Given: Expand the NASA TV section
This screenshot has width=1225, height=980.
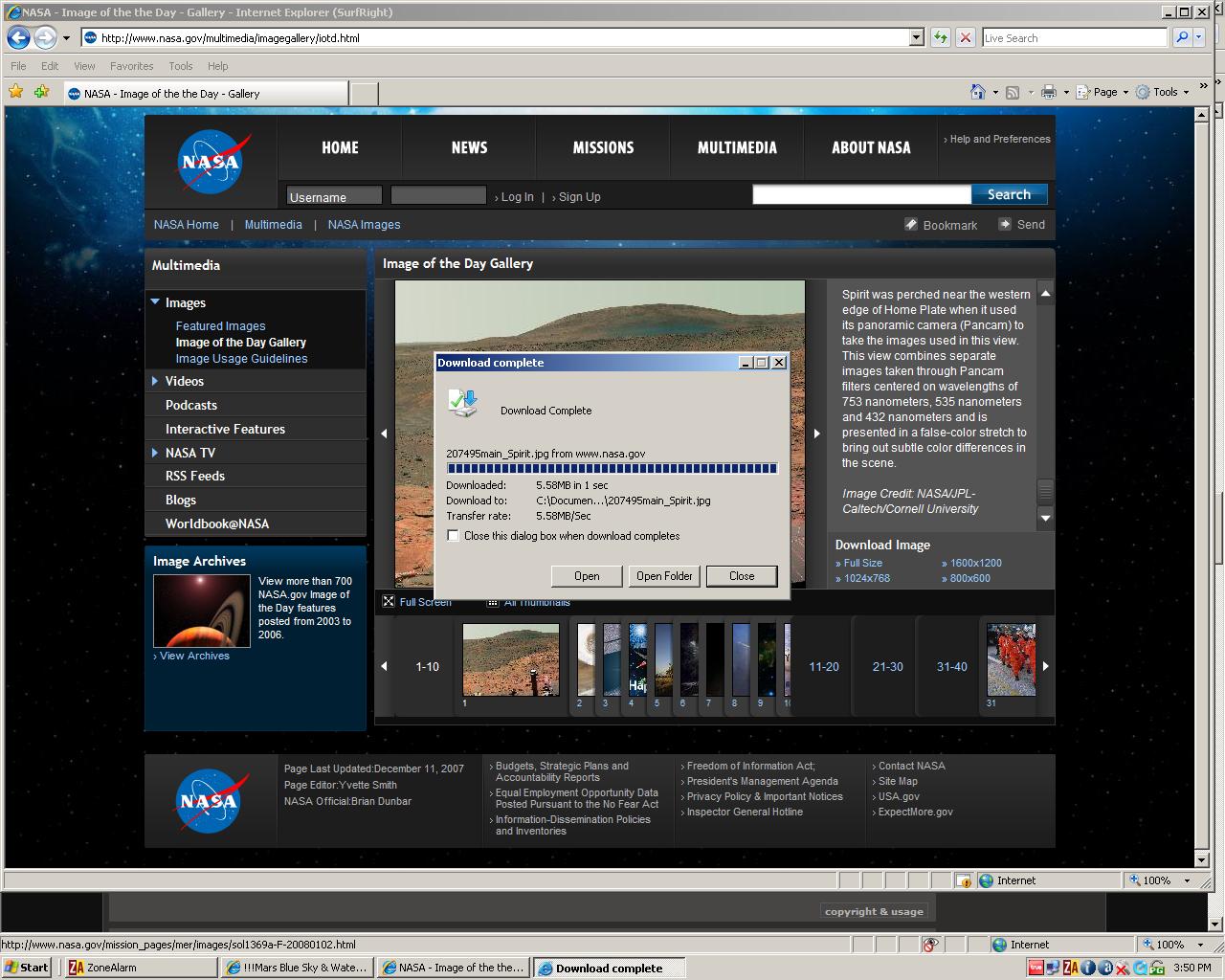Looking at the screenshot, I should click(x=155, y=453).
